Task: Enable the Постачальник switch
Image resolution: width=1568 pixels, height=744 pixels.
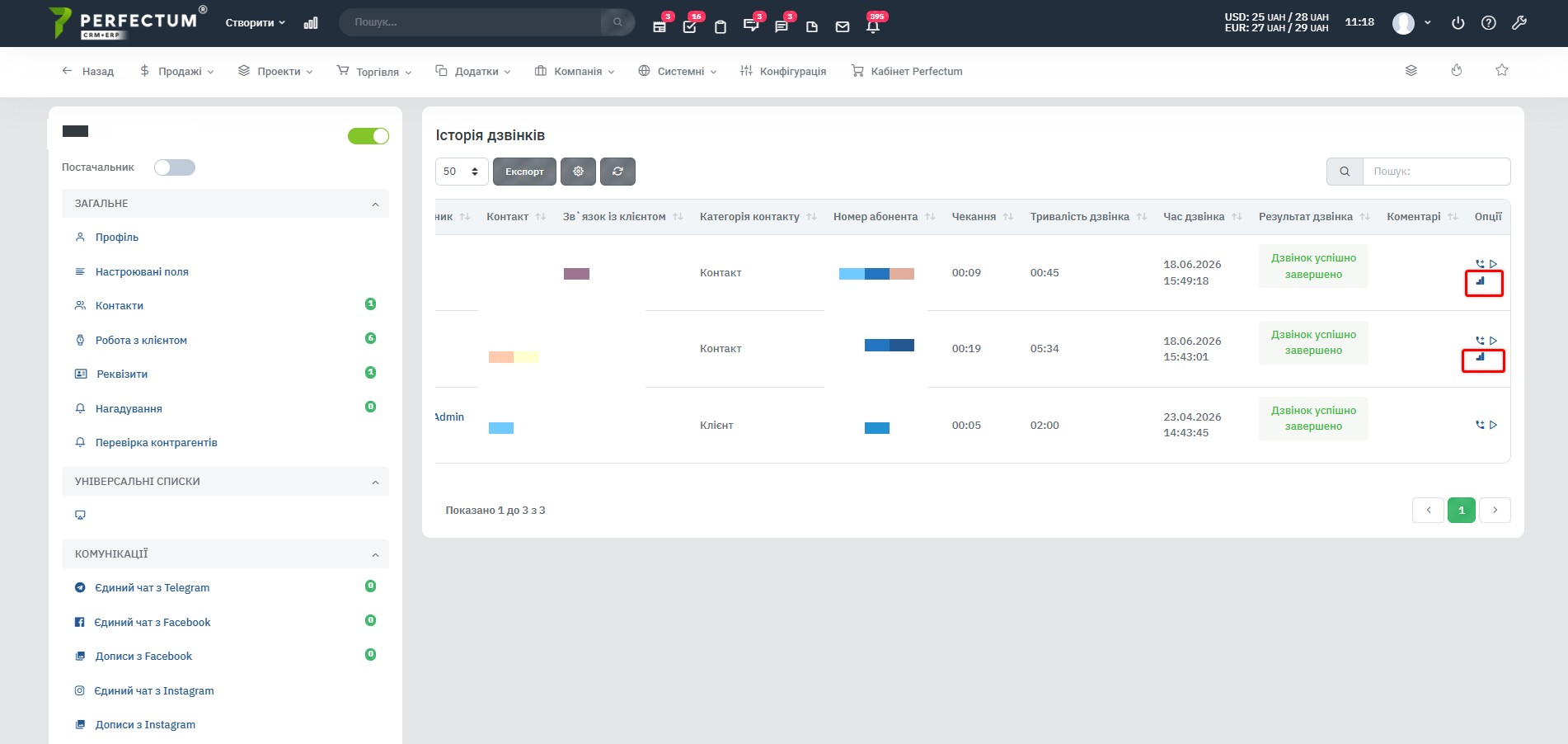Action: point(175,167)
